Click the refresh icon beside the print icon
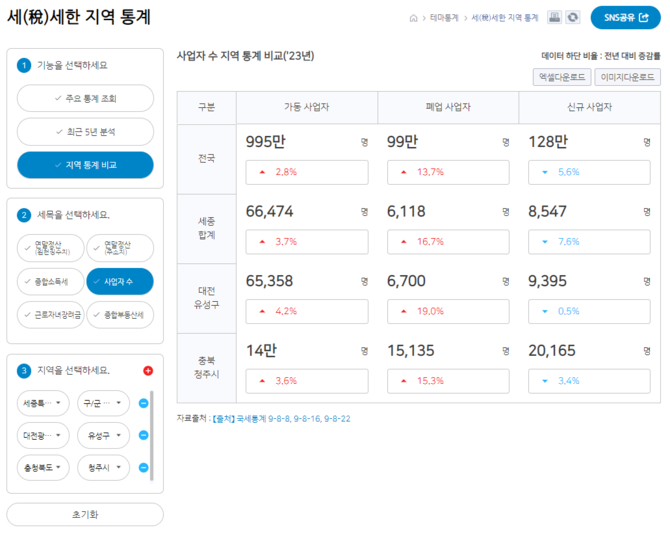 point(572,17)
